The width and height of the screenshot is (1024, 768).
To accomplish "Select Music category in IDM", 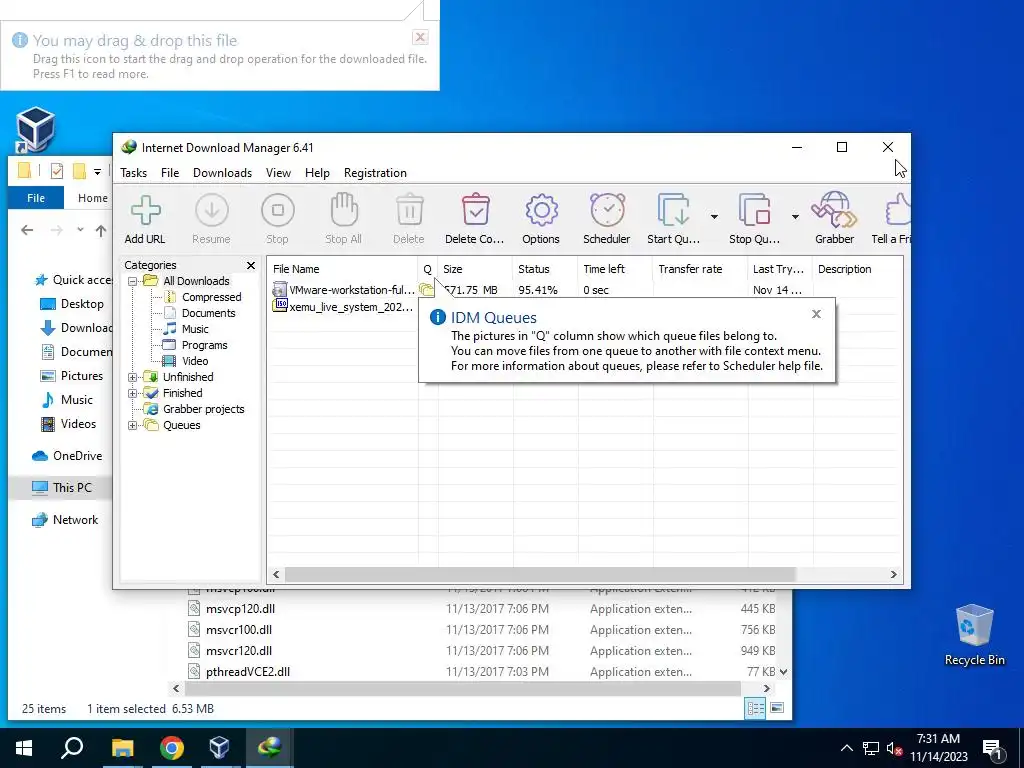I will [x=195, y=329].
